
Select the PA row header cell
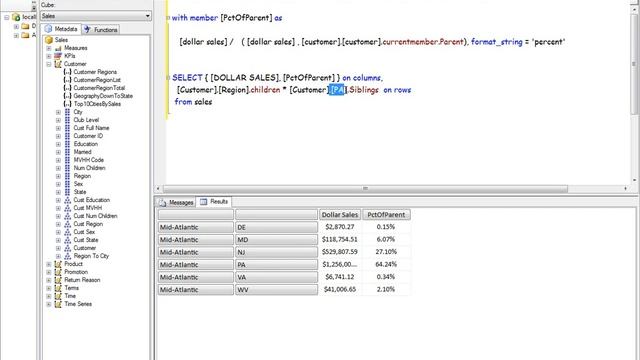click(x=276, y=265)
